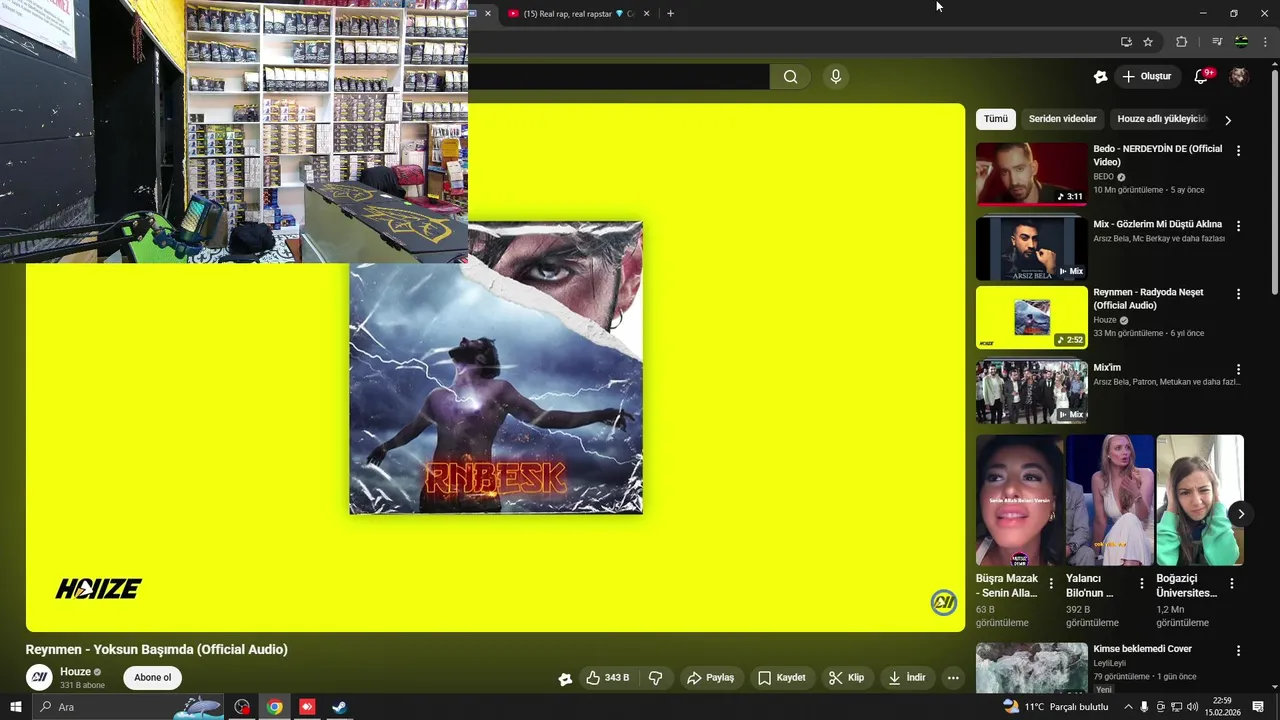Open the notifications bell with 9+ badge

pyautogui.click(x=1202, y=77)
